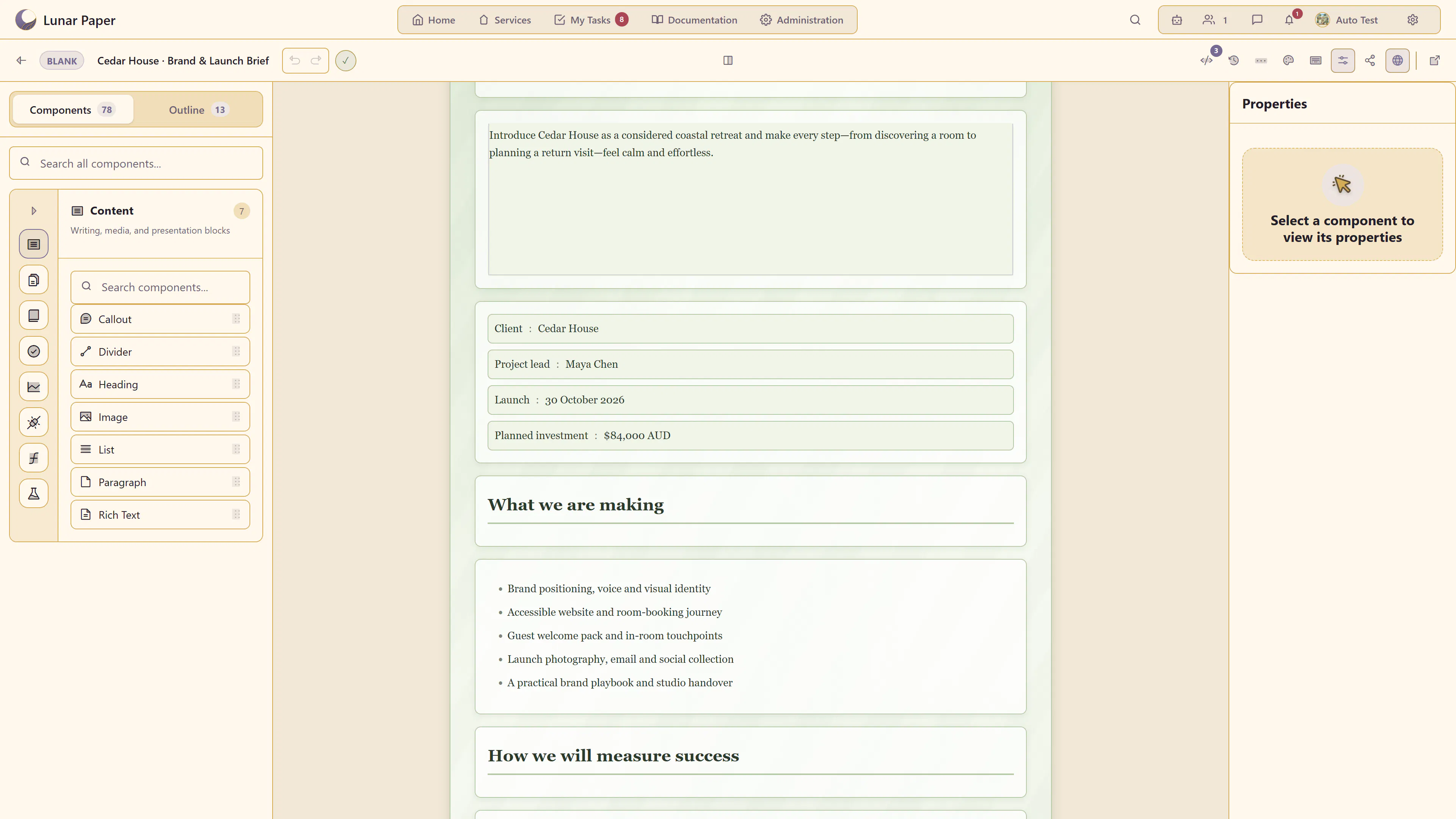Toggle the properties sliders panel icon
Image resolution: width=1456 pixels, height=819 pixels.
[x=1343, y=61]
